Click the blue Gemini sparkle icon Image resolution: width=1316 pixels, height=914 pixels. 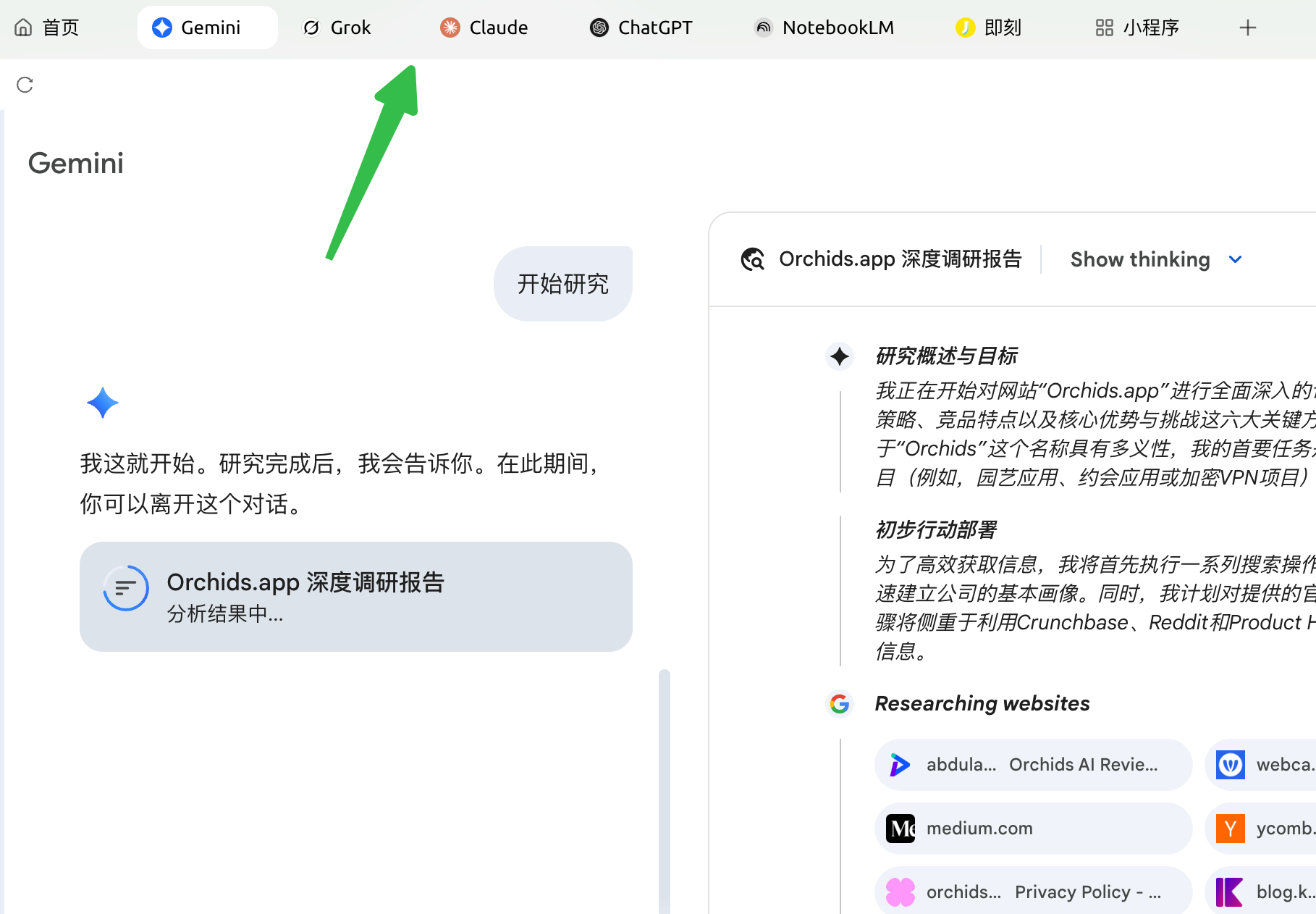[x=103, y=403]
